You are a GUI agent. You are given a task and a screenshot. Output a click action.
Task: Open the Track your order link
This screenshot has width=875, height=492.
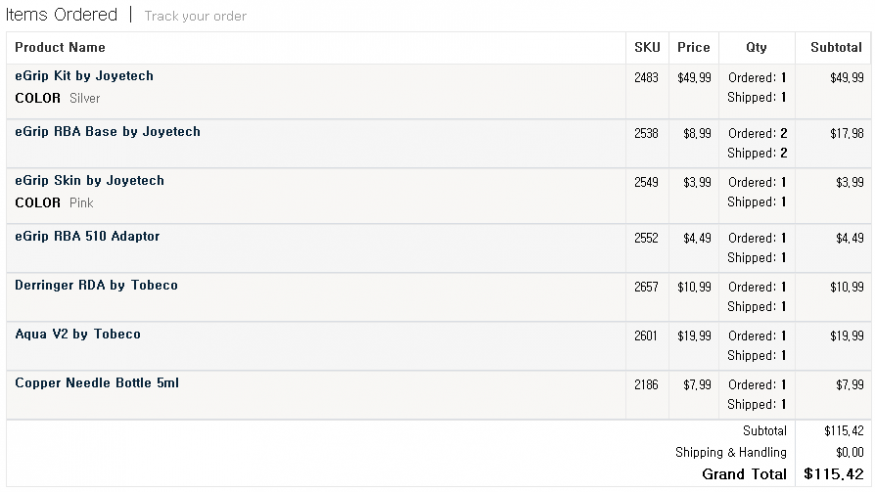[195, 16]
